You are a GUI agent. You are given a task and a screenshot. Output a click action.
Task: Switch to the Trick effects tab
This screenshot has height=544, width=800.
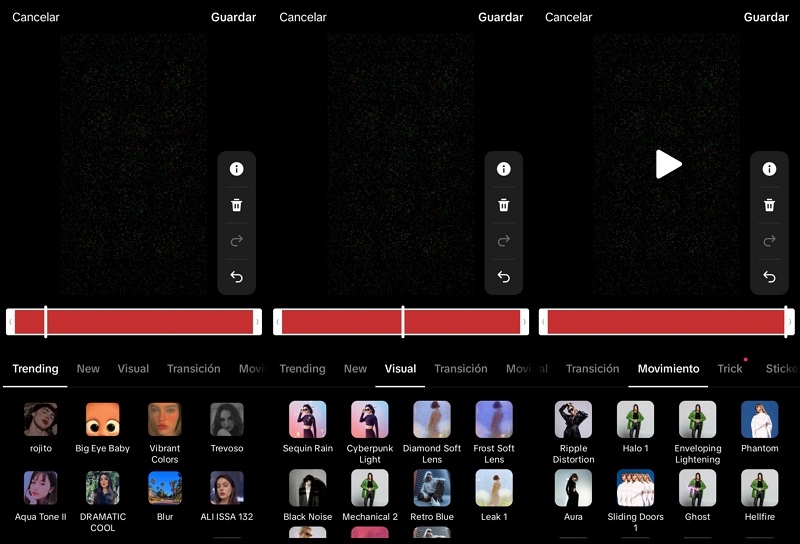point(730,369)
